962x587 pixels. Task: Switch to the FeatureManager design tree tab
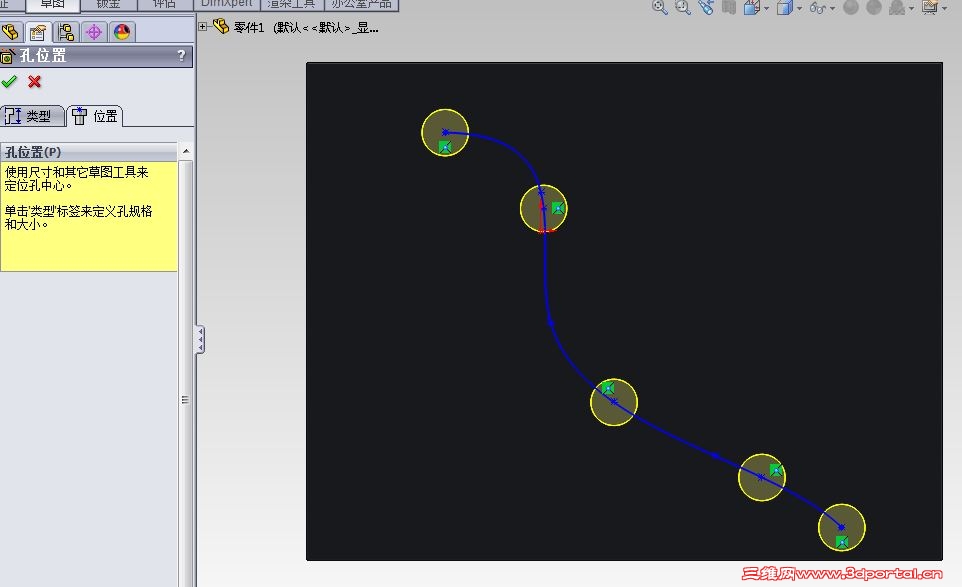[11, 32]
